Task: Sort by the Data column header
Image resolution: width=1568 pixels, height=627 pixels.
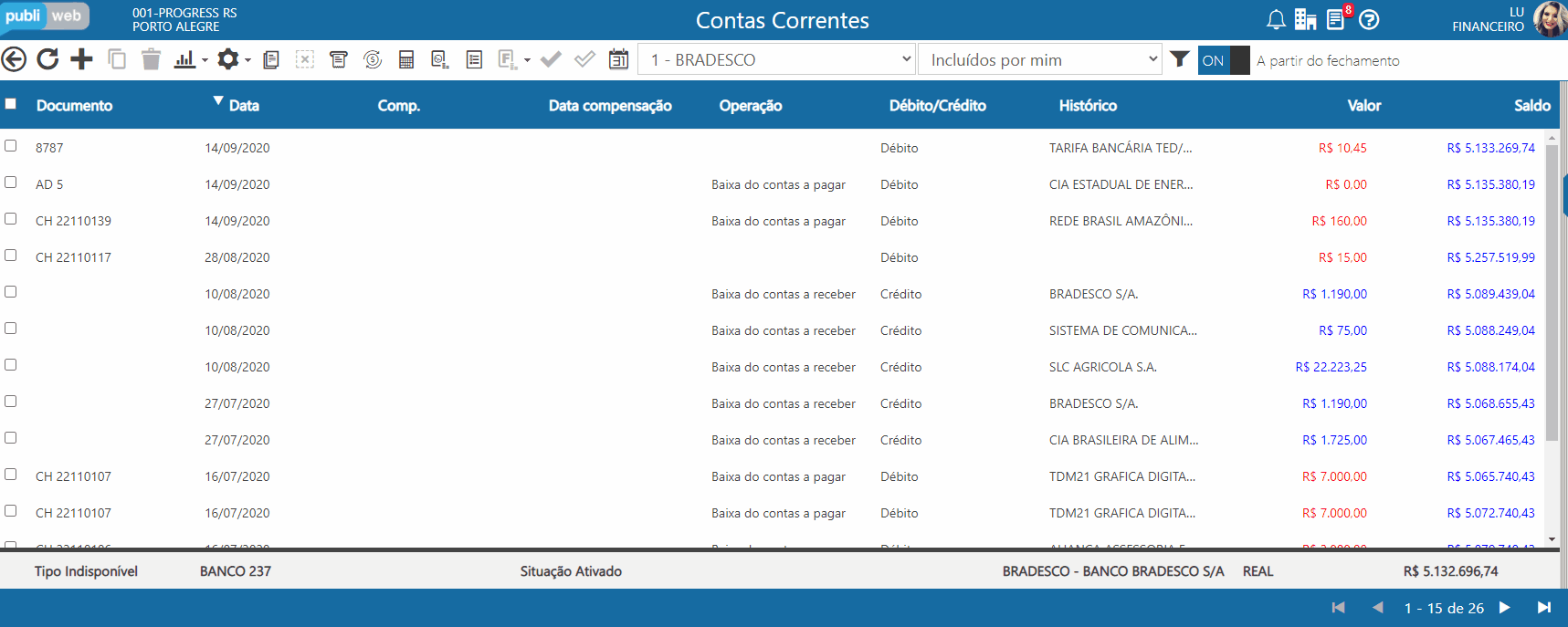Action: tap(244, 106)
